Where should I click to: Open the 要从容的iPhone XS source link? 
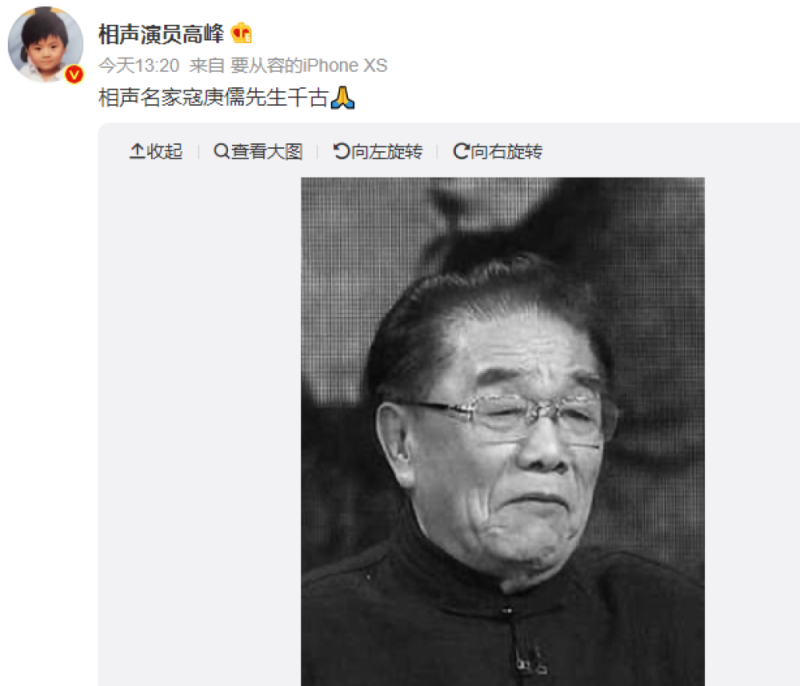(309, 66)
